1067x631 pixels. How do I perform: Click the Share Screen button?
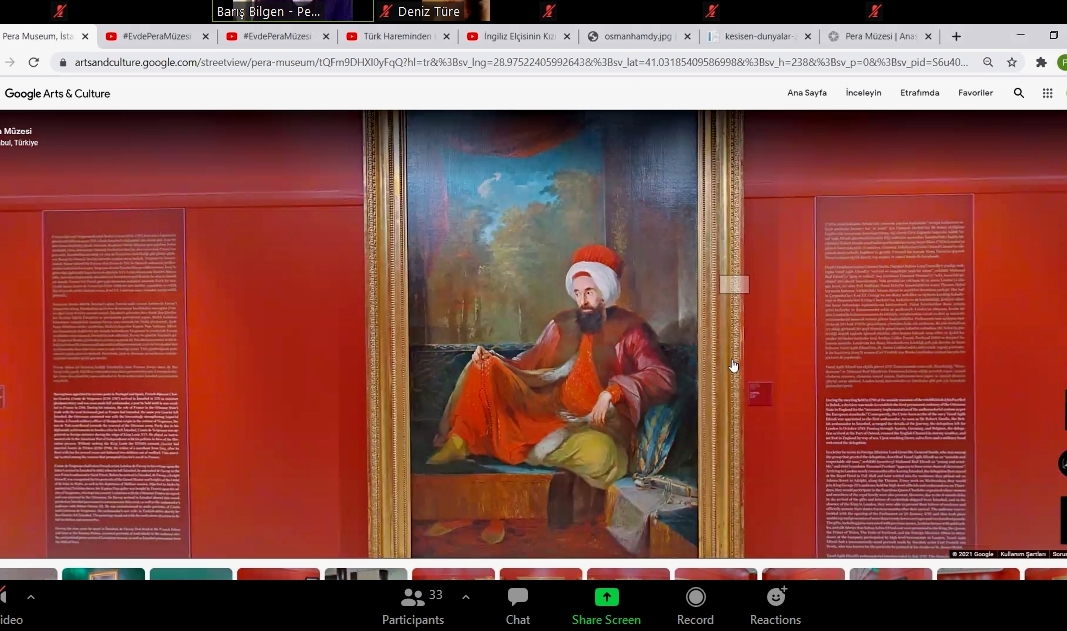tap(606, 606)
